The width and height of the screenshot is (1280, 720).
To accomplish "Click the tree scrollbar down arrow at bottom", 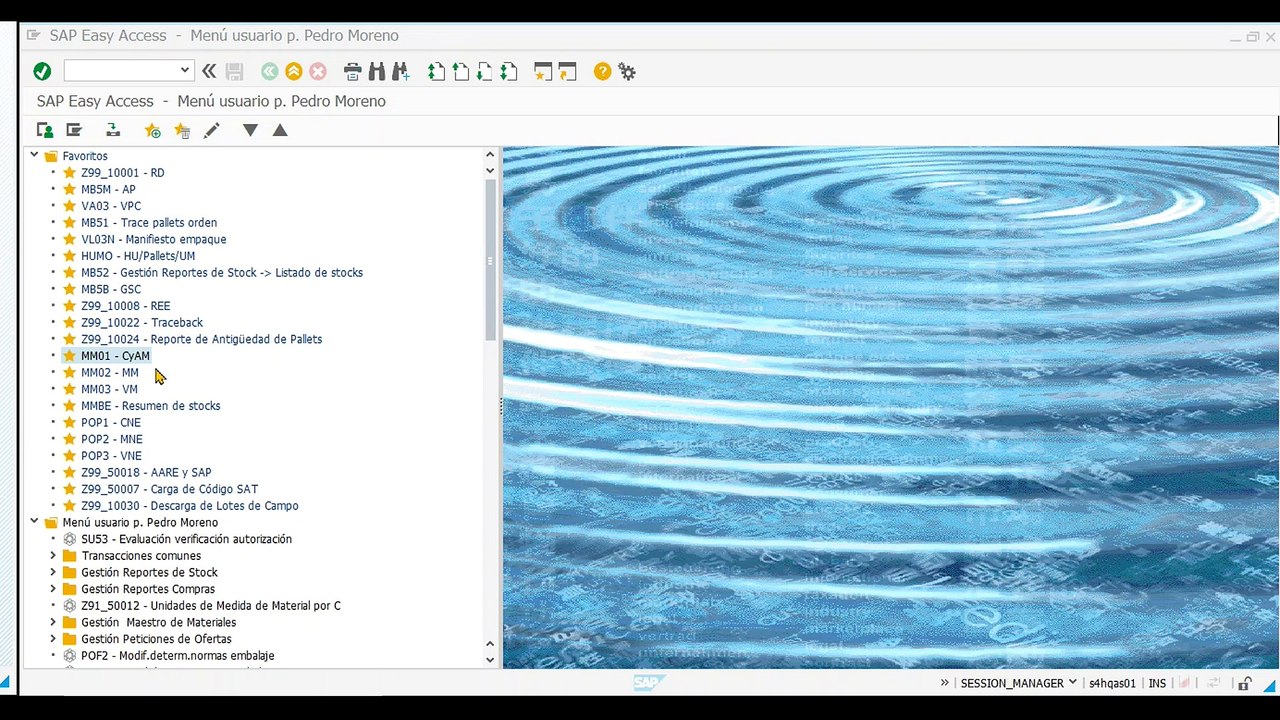I will tap(490, 659).
